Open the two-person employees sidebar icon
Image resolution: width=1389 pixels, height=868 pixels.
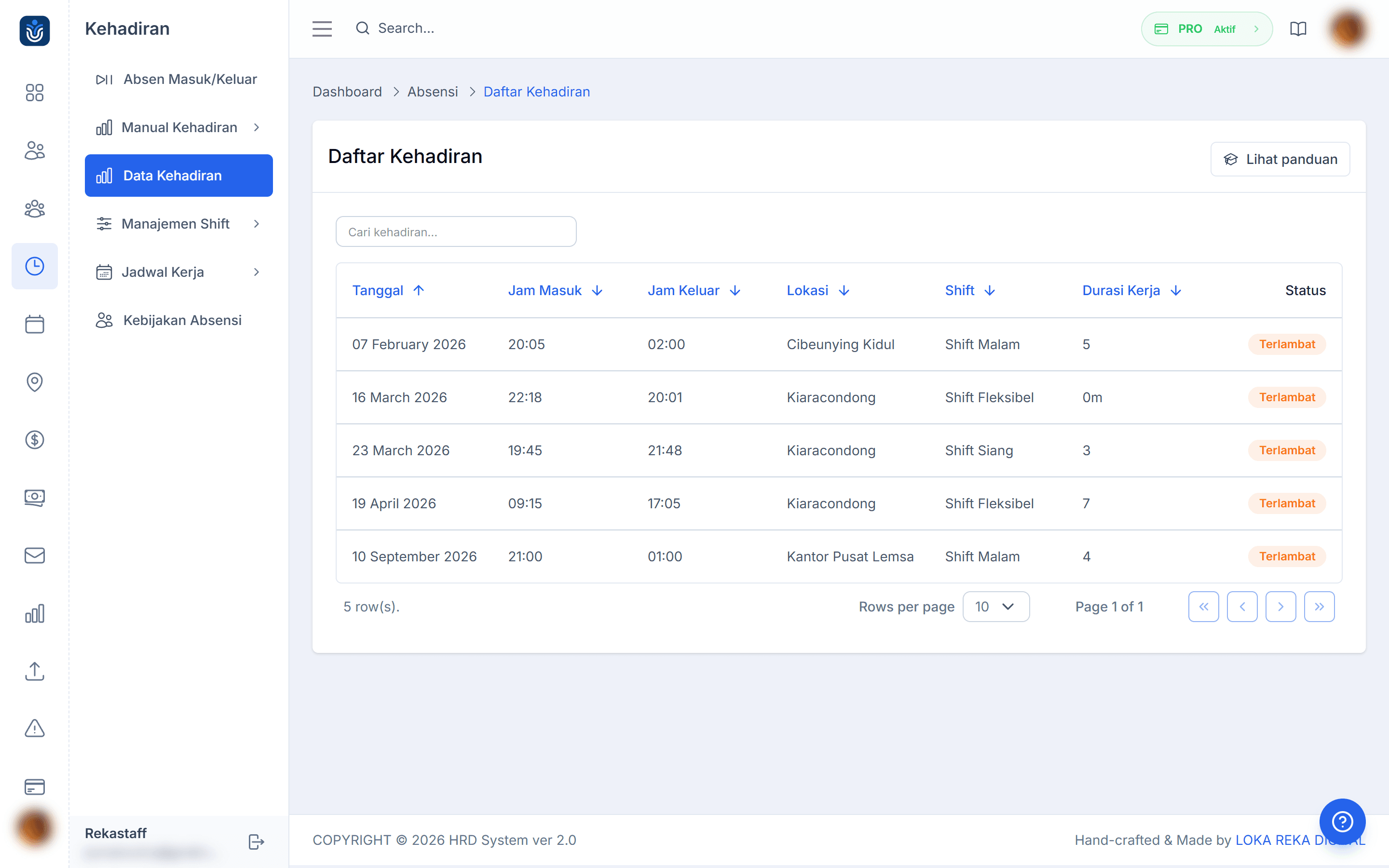34,150
